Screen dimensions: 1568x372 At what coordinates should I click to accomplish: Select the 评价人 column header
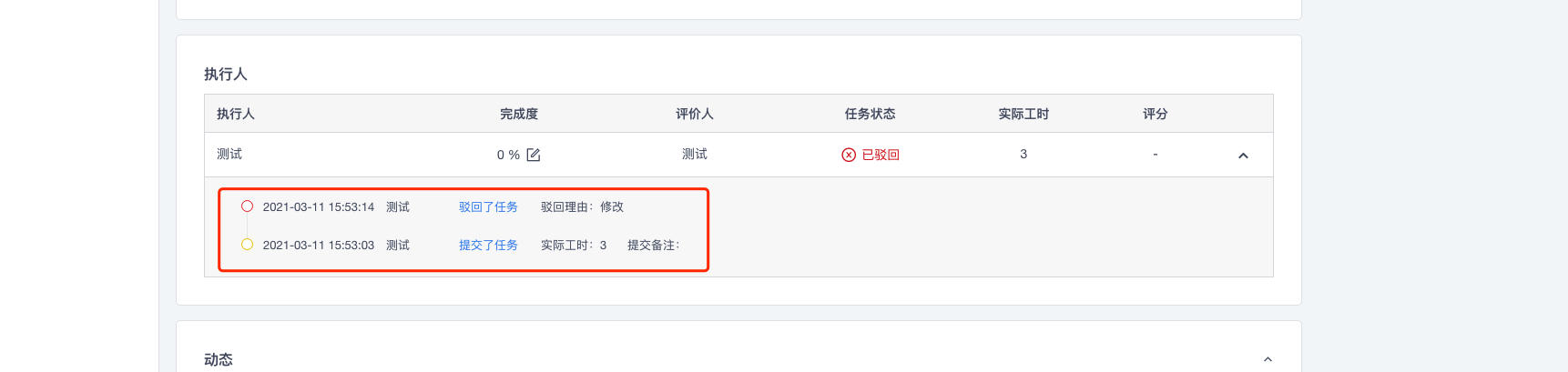pyautogui.click(x=695, y=114)
